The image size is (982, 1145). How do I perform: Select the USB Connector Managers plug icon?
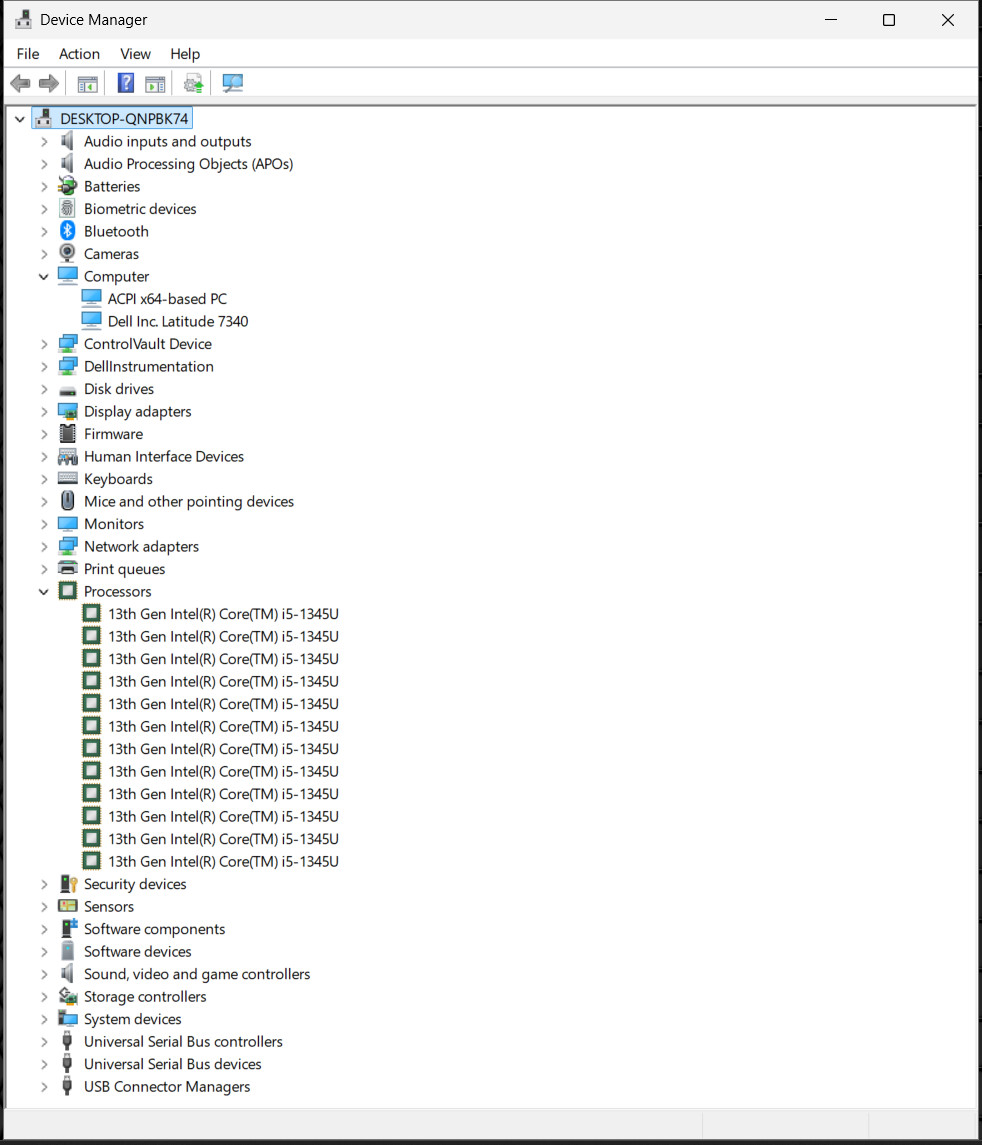(67, 1086)
